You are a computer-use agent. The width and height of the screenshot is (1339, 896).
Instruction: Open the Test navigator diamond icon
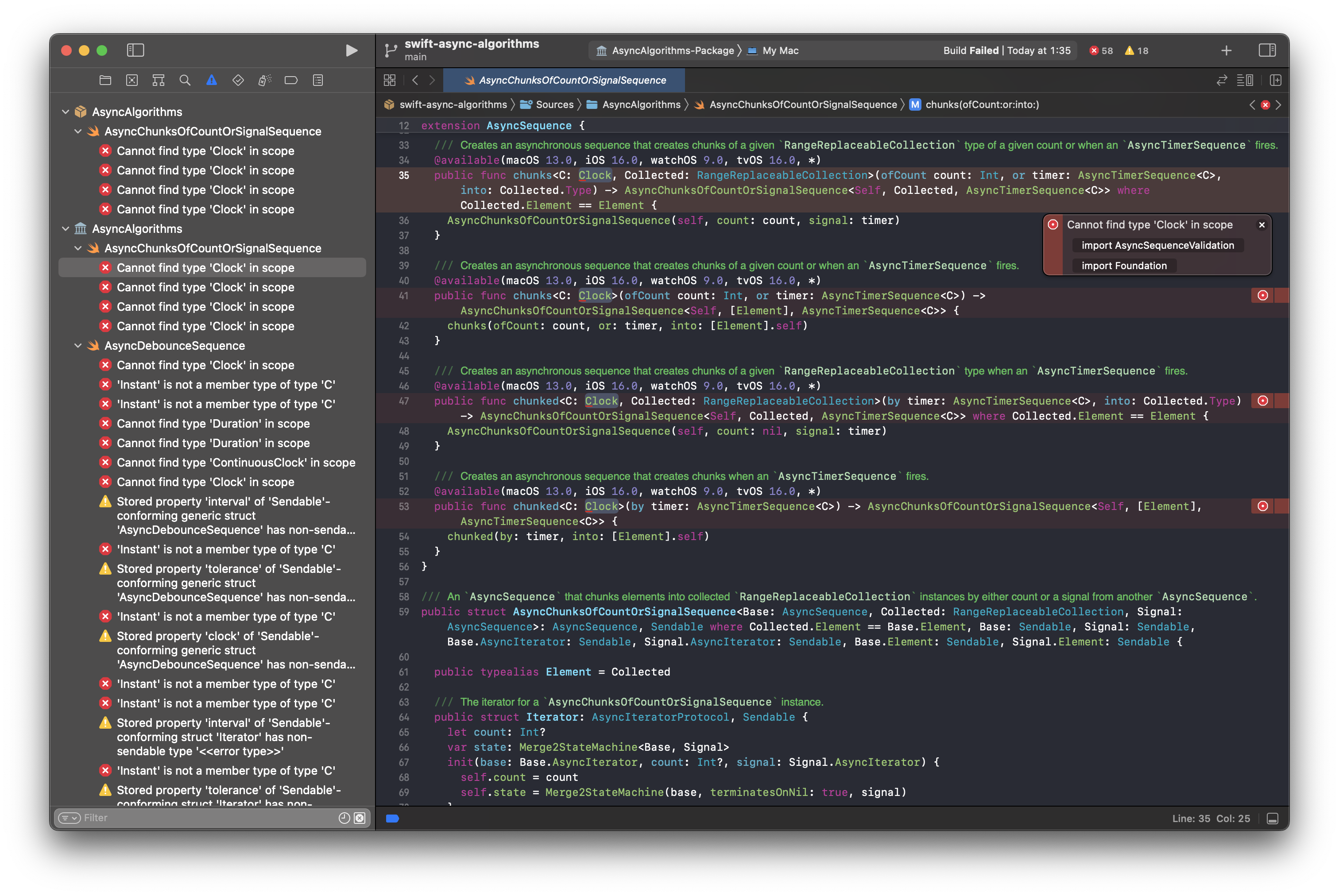238,80
